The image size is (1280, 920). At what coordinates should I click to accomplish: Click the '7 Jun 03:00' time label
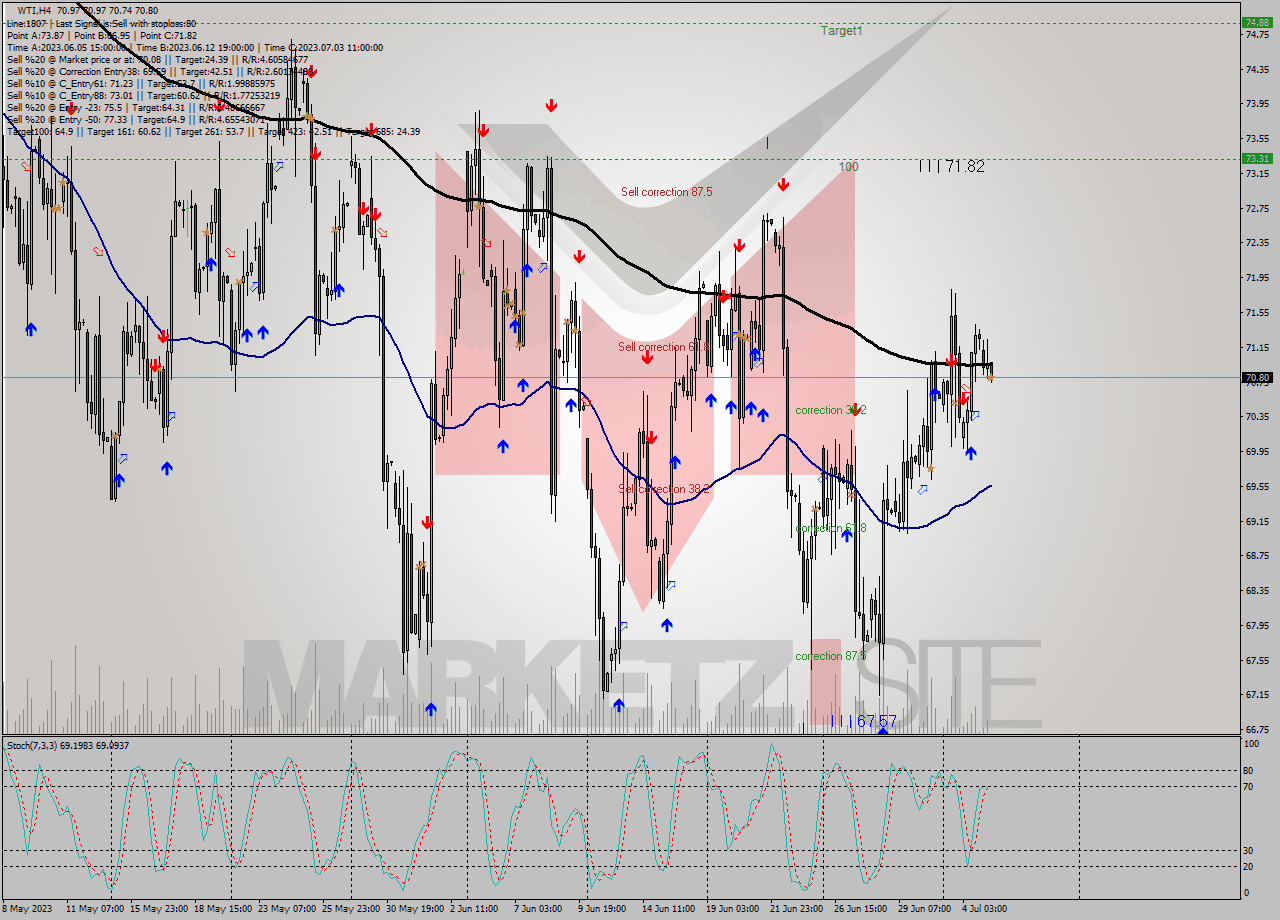click(537, 908)
